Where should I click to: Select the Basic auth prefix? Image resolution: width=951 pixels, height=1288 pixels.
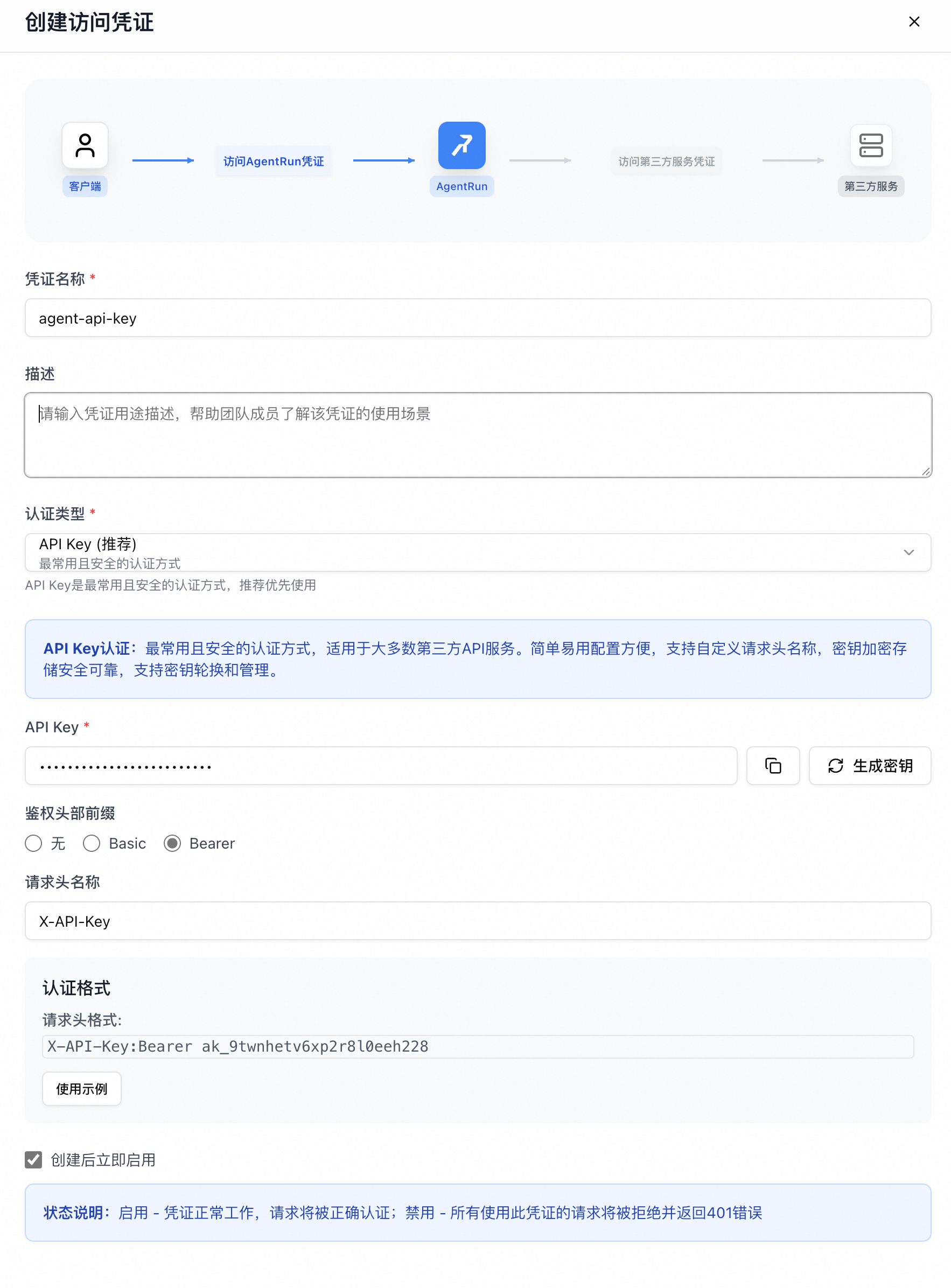92,843
